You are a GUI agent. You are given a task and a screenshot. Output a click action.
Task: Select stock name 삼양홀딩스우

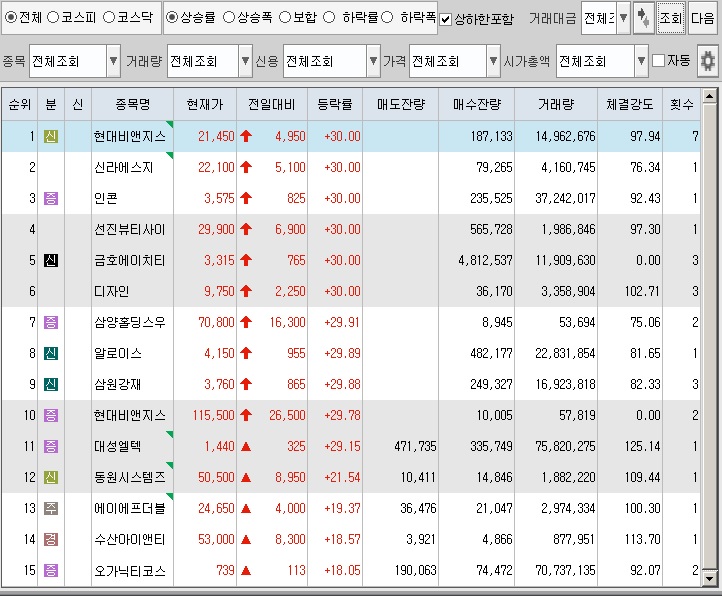[129, 322]
